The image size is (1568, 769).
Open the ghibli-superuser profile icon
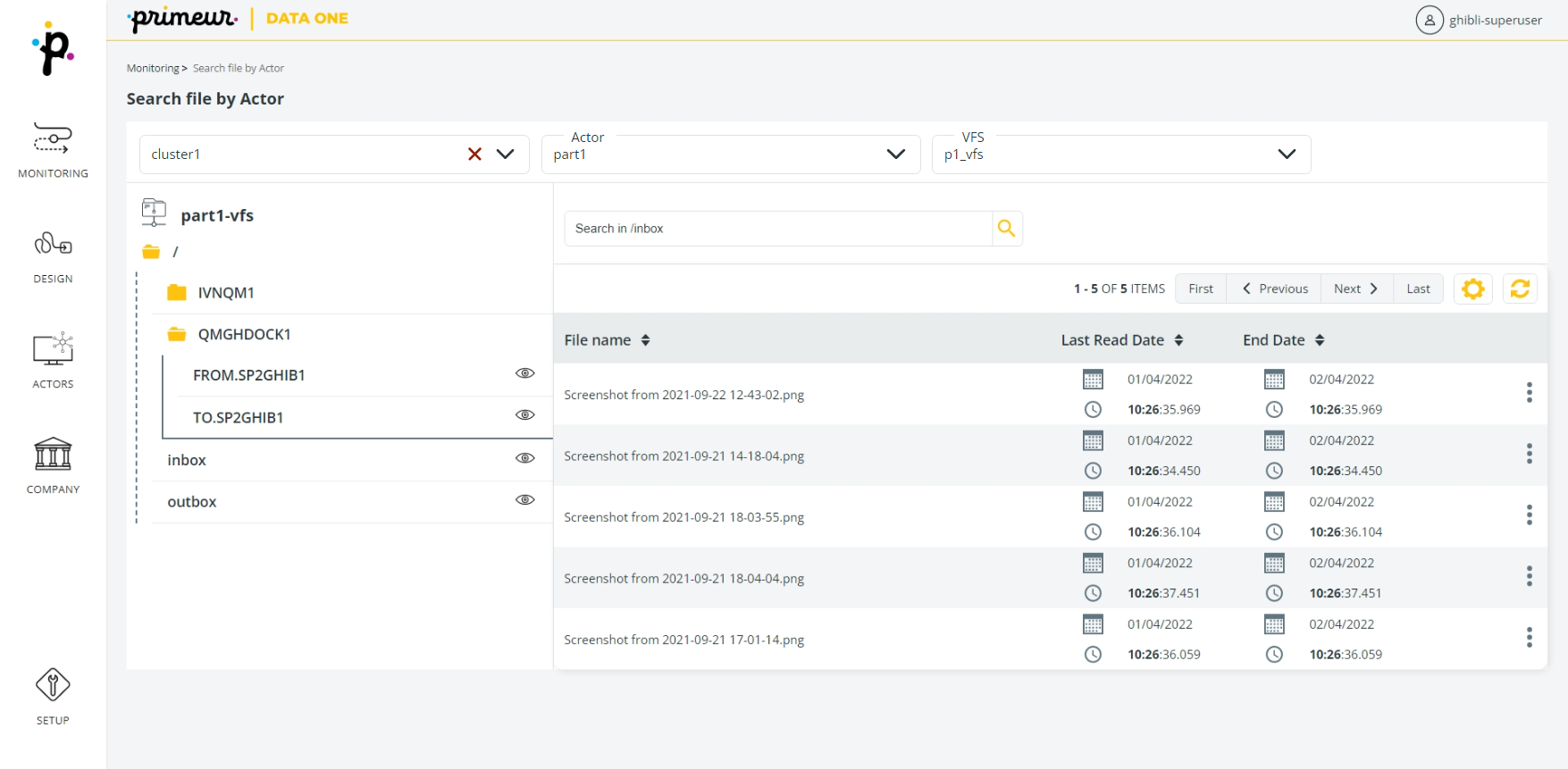(1430, 20)
